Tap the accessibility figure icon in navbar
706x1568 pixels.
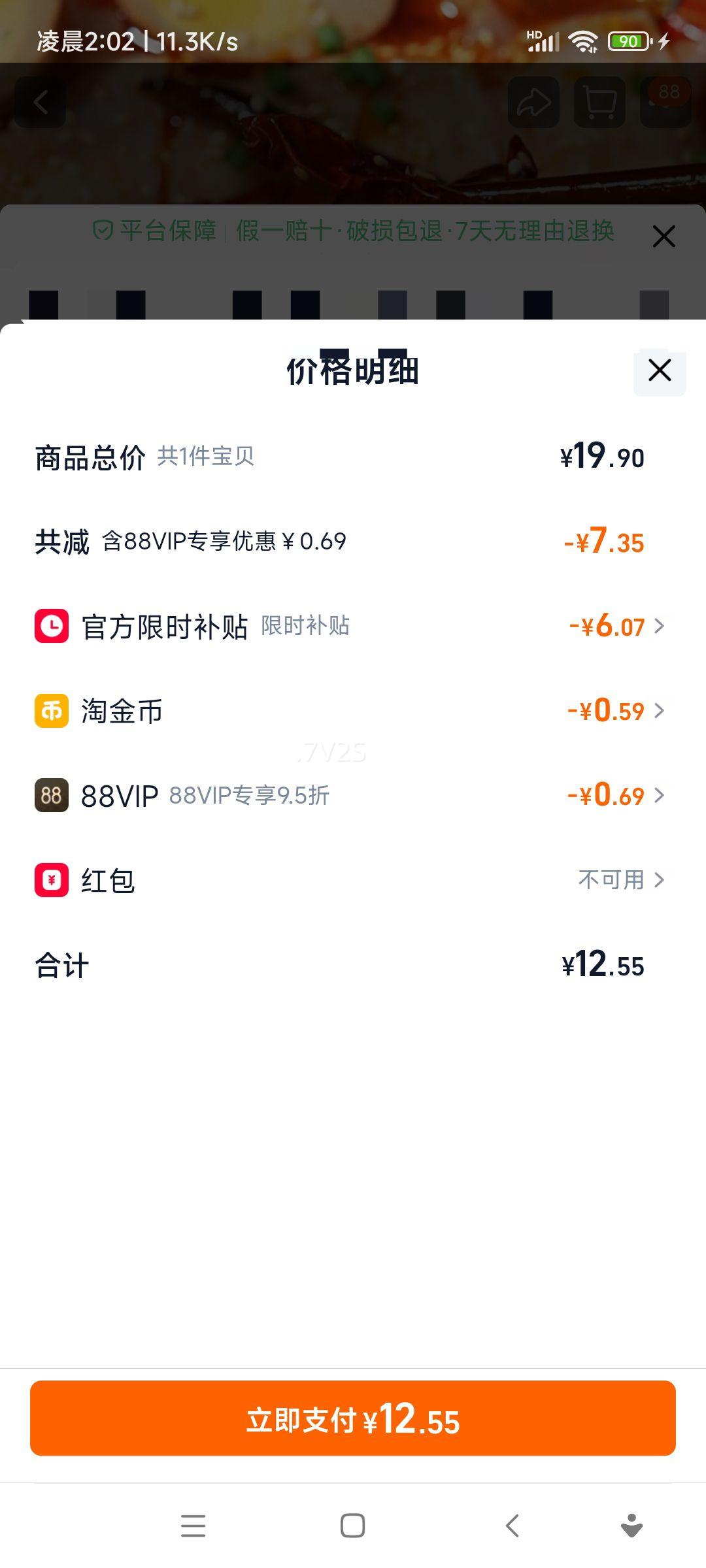click(631, 1526)
